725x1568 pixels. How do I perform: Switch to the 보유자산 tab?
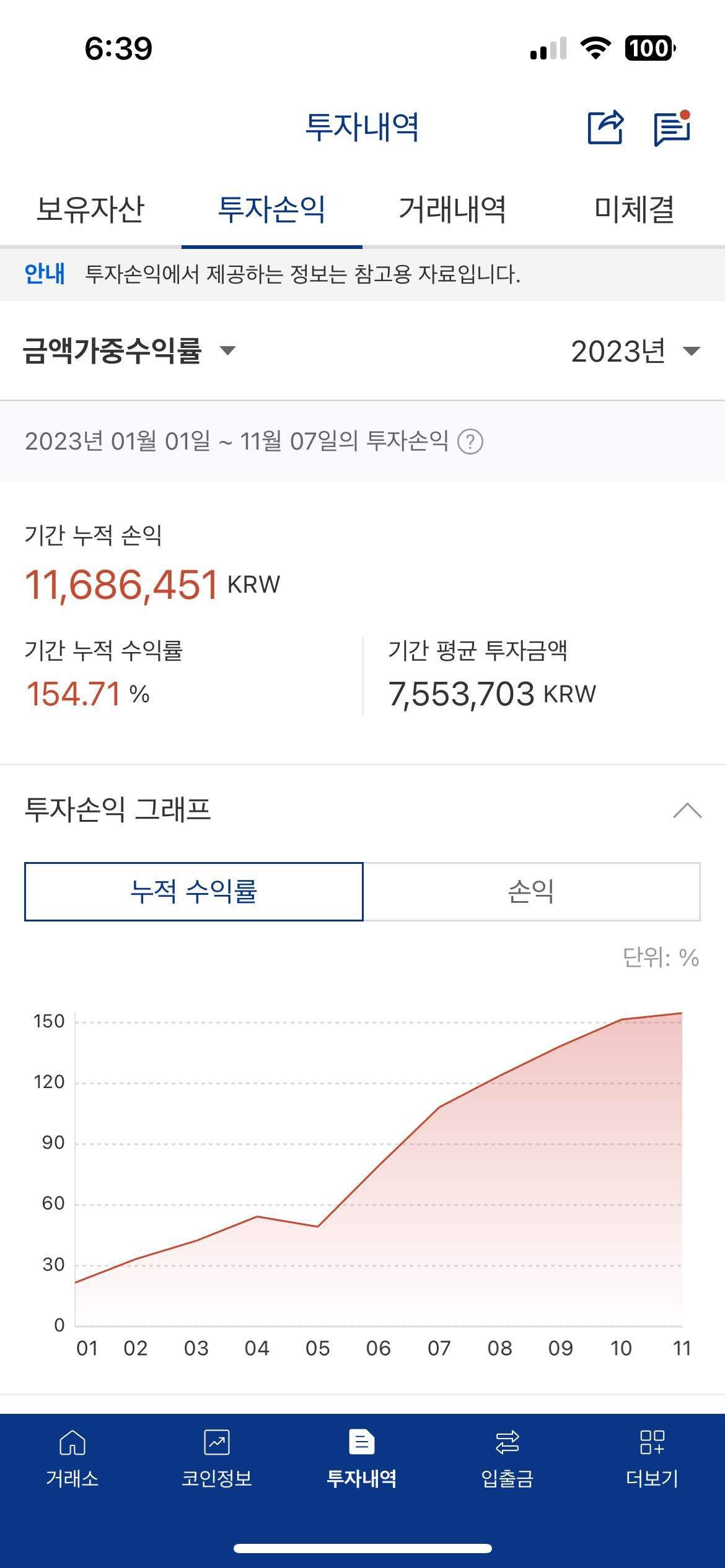tap(90, 209)
